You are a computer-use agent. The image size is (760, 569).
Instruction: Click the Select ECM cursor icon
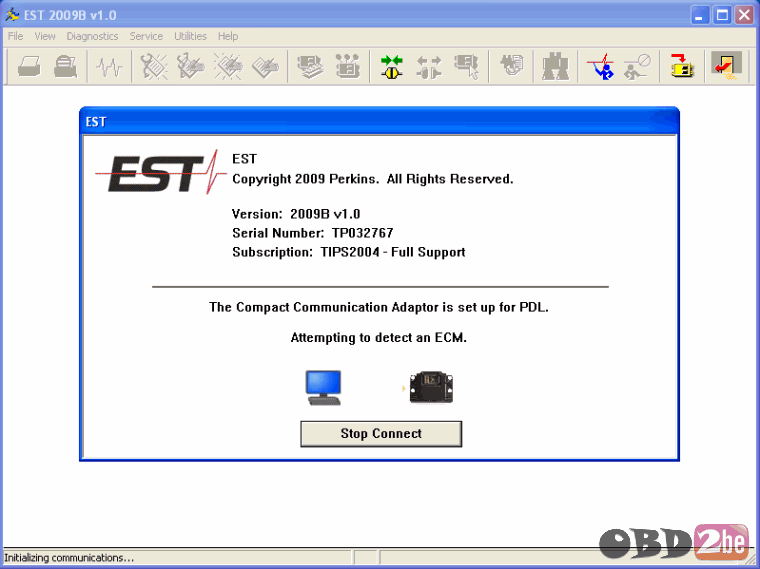pos(467,66)
